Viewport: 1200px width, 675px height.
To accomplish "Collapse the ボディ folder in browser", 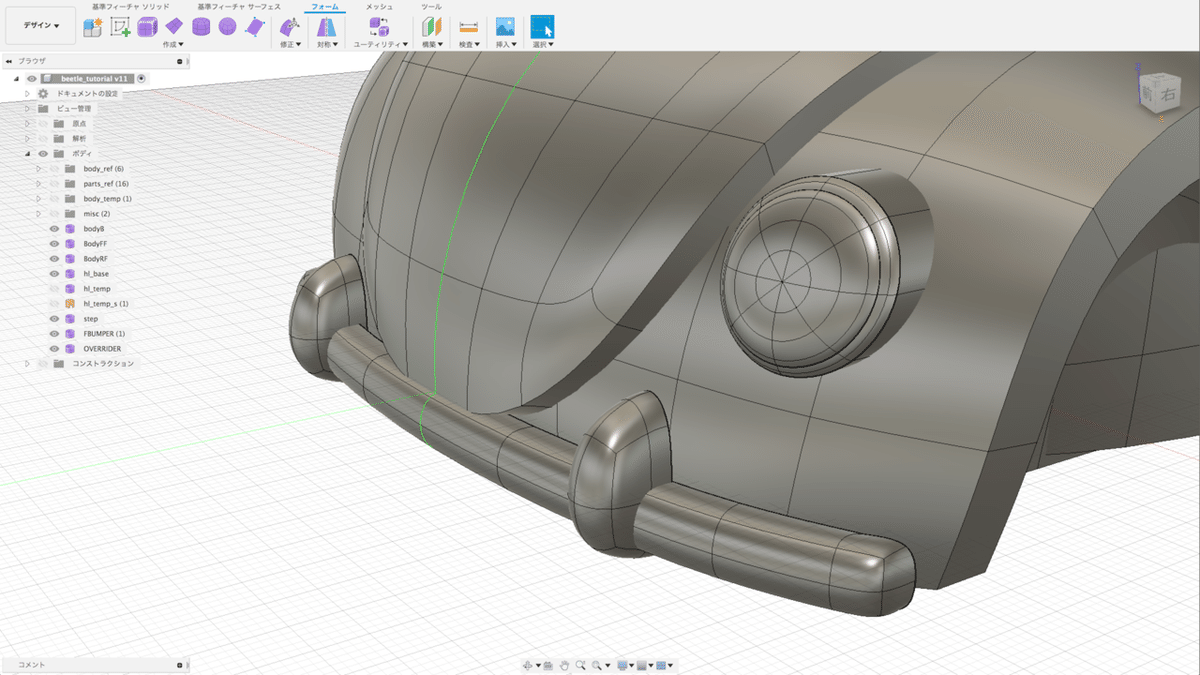I will point(29,154).
